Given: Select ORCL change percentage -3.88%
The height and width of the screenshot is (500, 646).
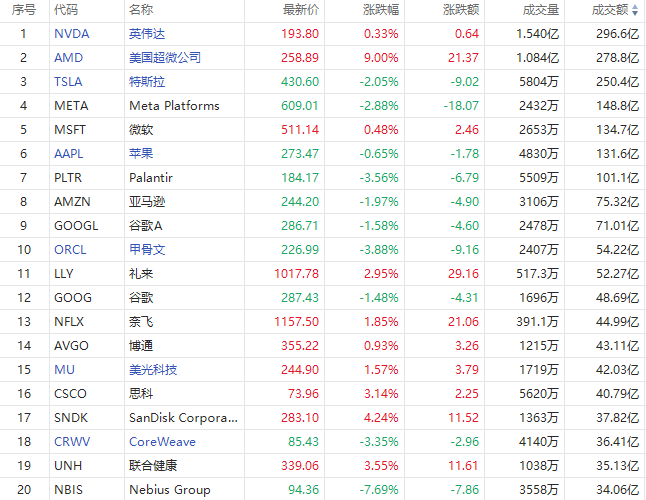Looking at the screenshot, I should coord(379,250).
